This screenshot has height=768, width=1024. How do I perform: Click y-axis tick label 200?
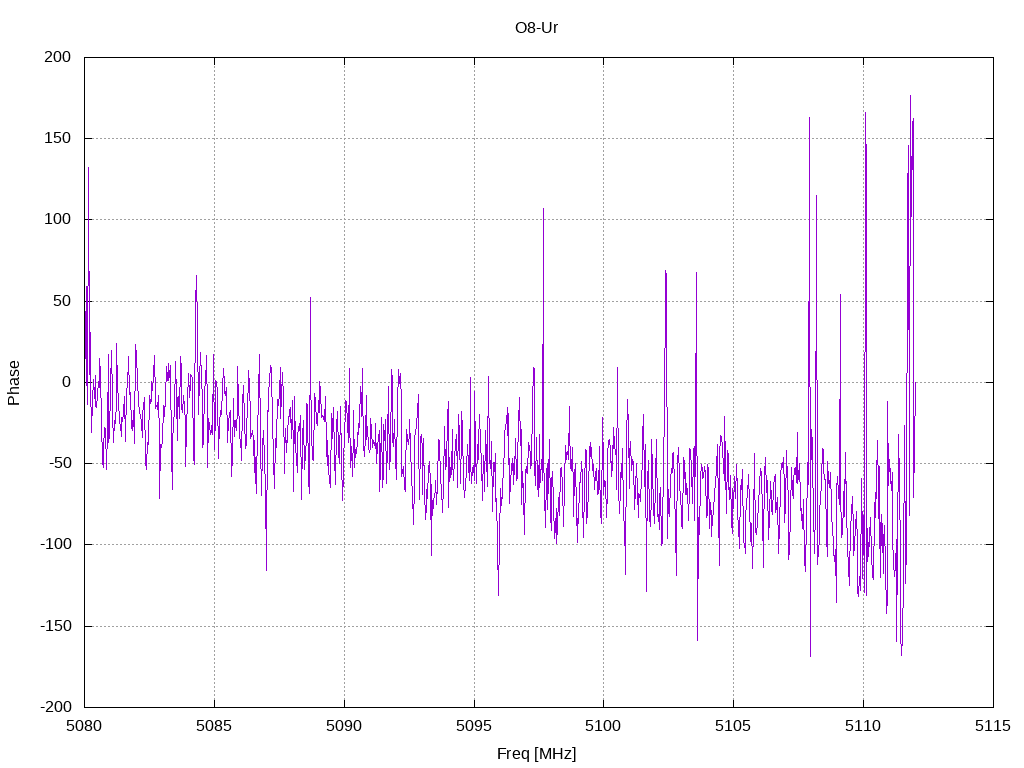[57, 57]
